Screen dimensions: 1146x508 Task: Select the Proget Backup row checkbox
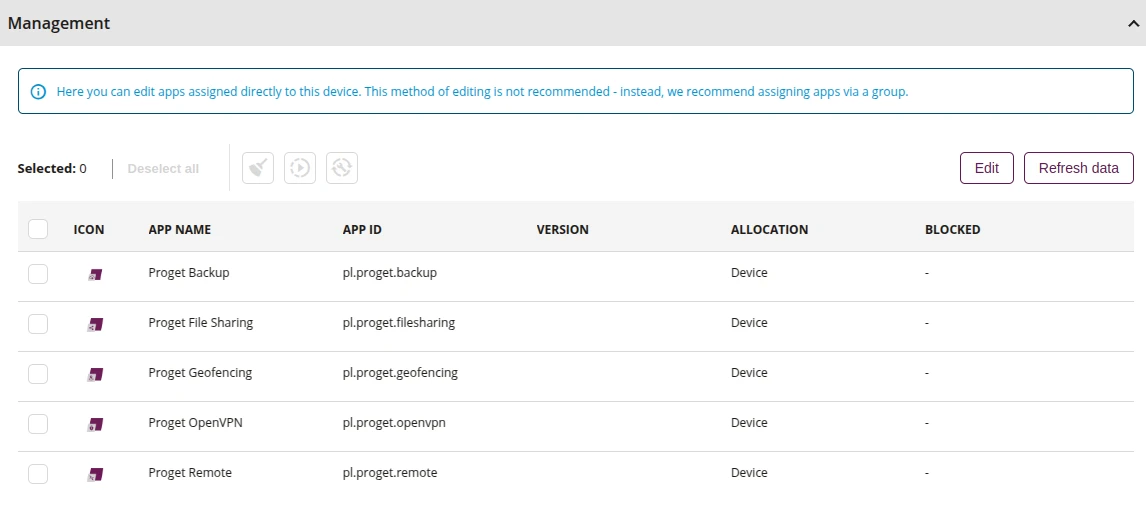point(38,274)
